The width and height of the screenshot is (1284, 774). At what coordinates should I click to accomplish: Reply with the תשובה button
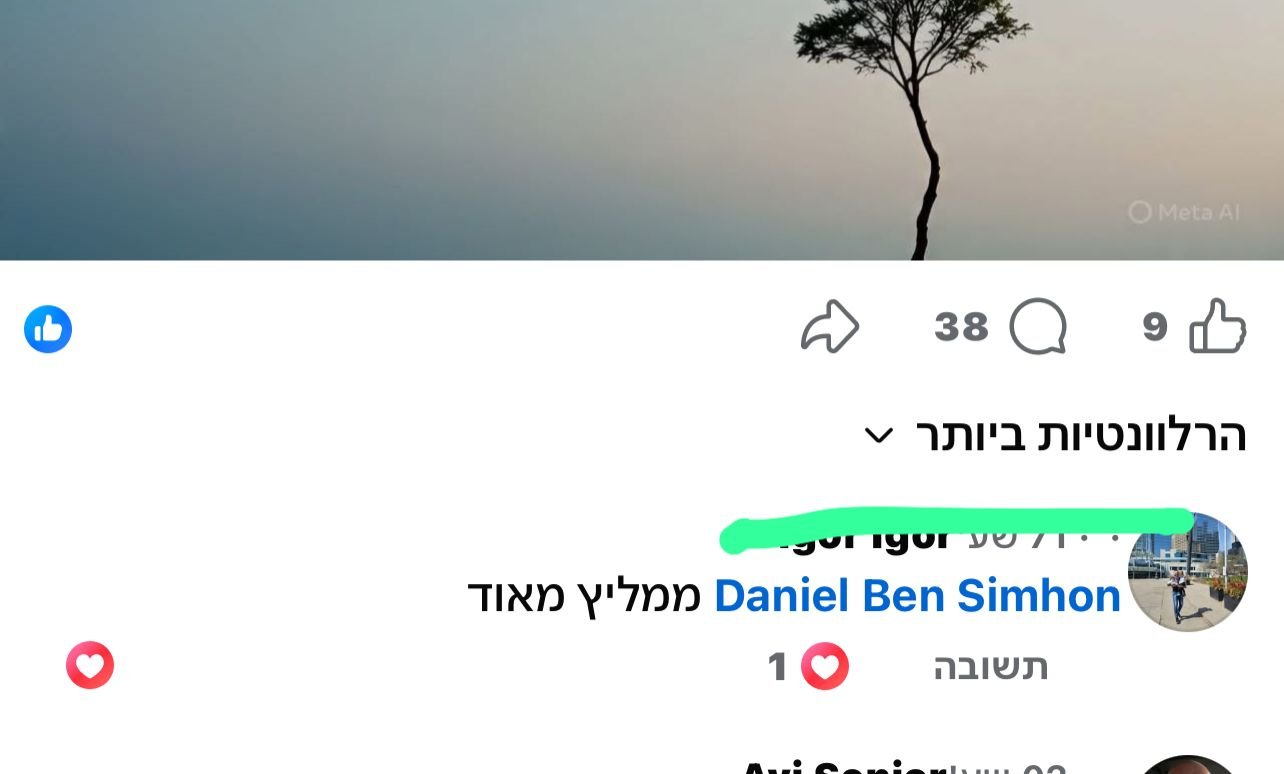pos(991,667)
